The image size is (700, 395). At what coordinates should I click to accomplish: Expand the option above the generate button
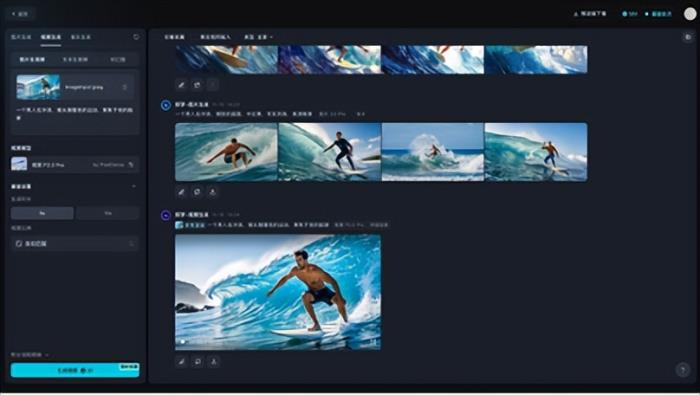29,354
